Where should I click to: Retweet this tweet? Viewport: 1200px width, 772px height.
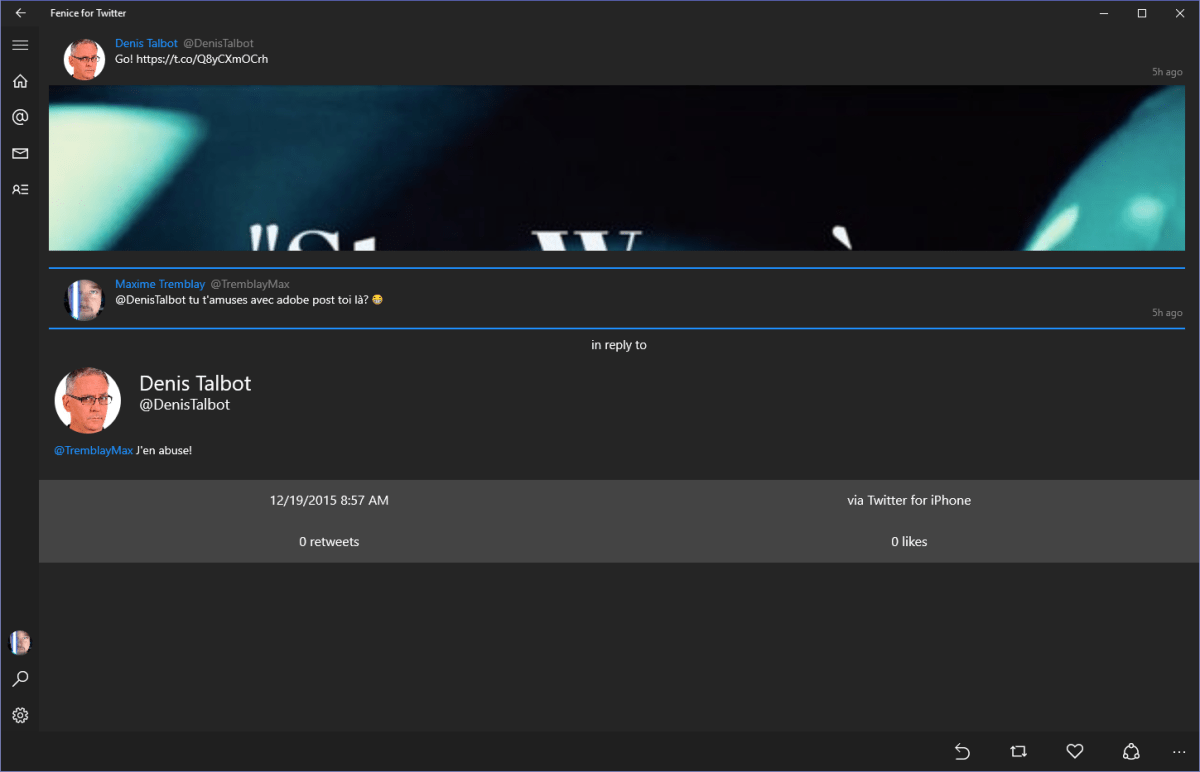pos(1018,751)
